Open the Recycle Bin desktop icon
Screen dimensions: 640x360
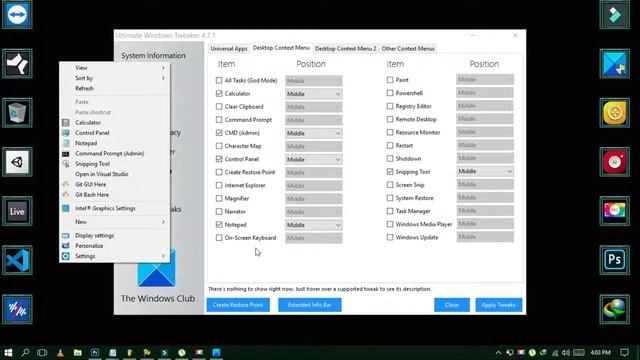click(17, 113)
